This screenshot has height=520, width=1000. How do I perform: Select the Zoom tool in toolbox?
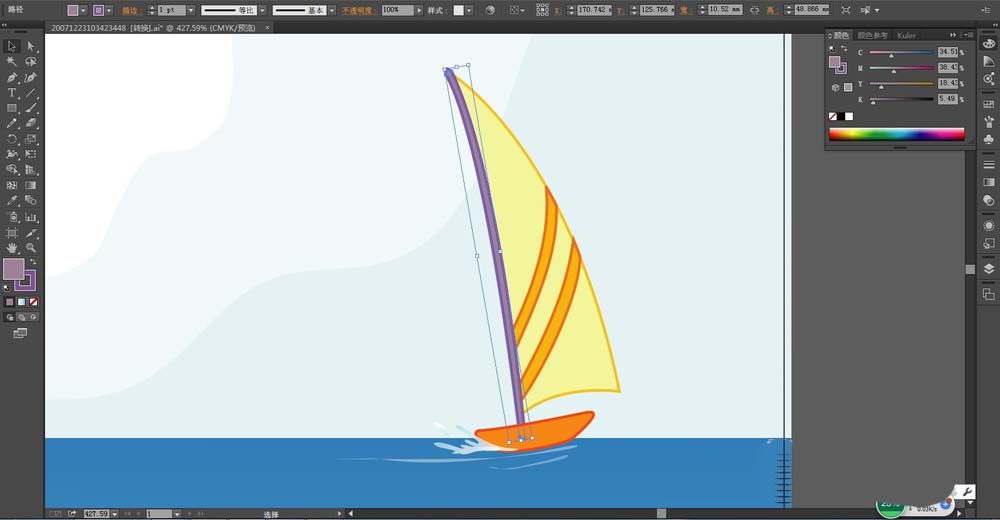point(31,248)
